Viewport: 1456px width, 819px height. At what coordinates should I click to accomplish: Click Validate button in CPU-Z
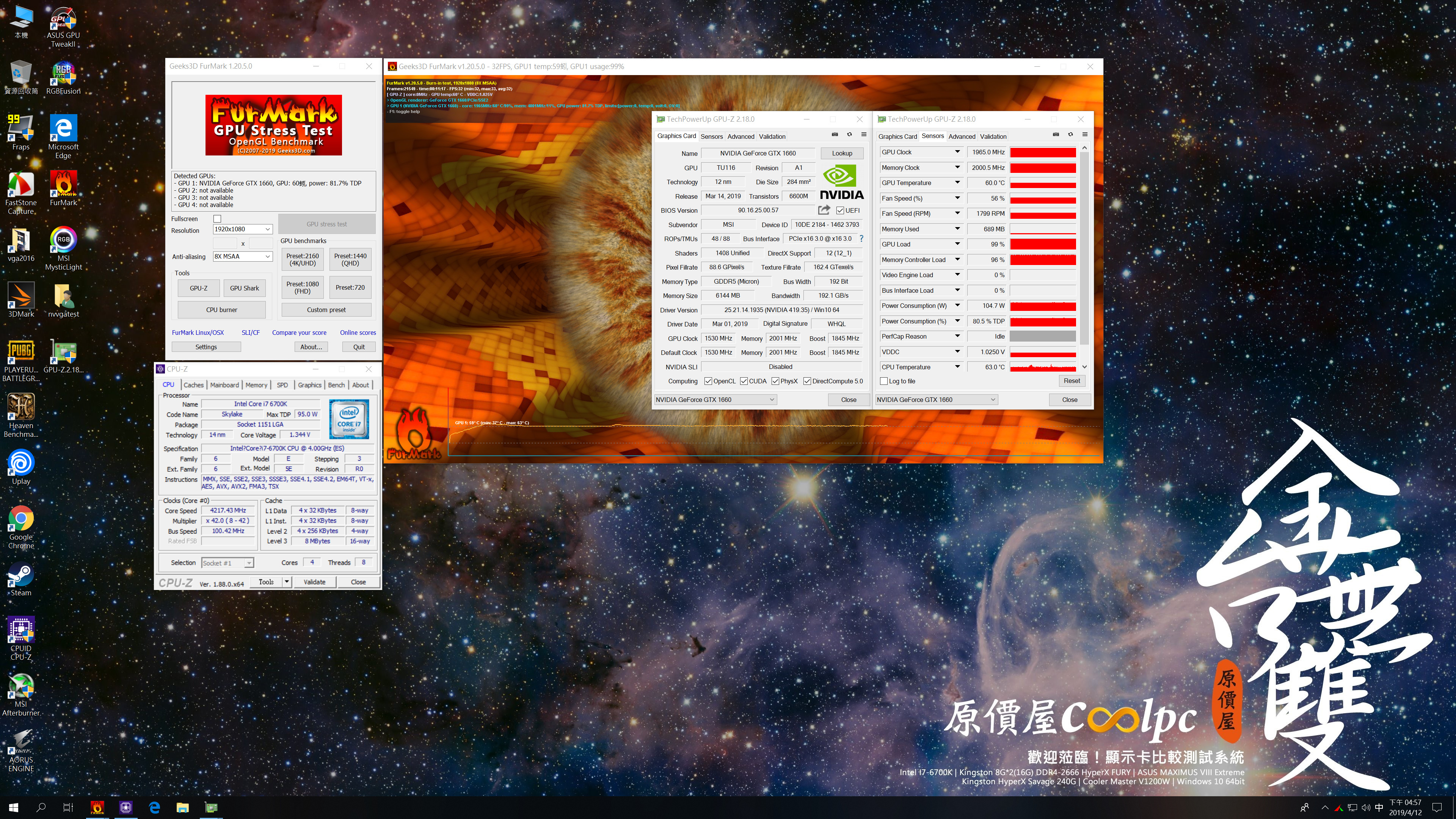point(314,582)
